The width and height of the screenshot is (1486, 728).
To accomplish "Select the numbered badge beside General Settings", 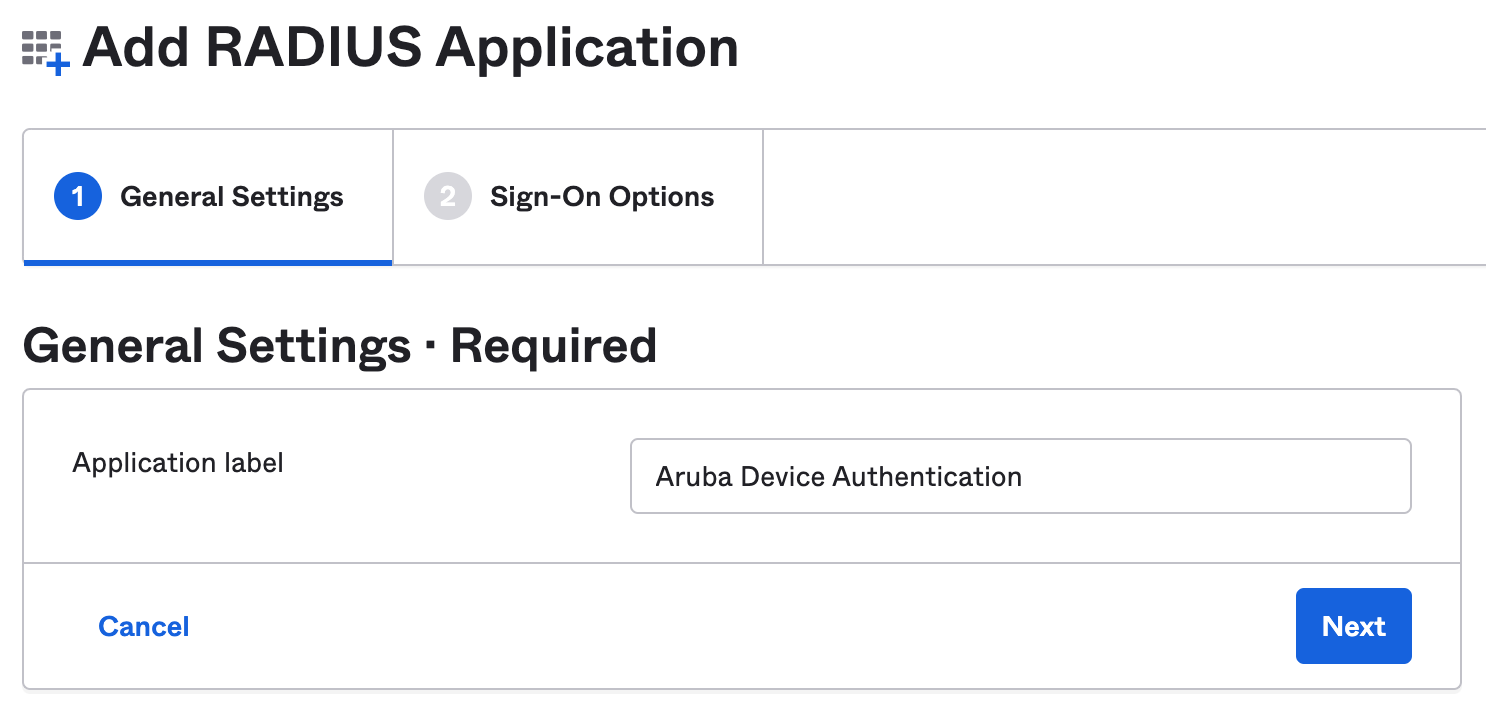I will [x=76, y=196].
